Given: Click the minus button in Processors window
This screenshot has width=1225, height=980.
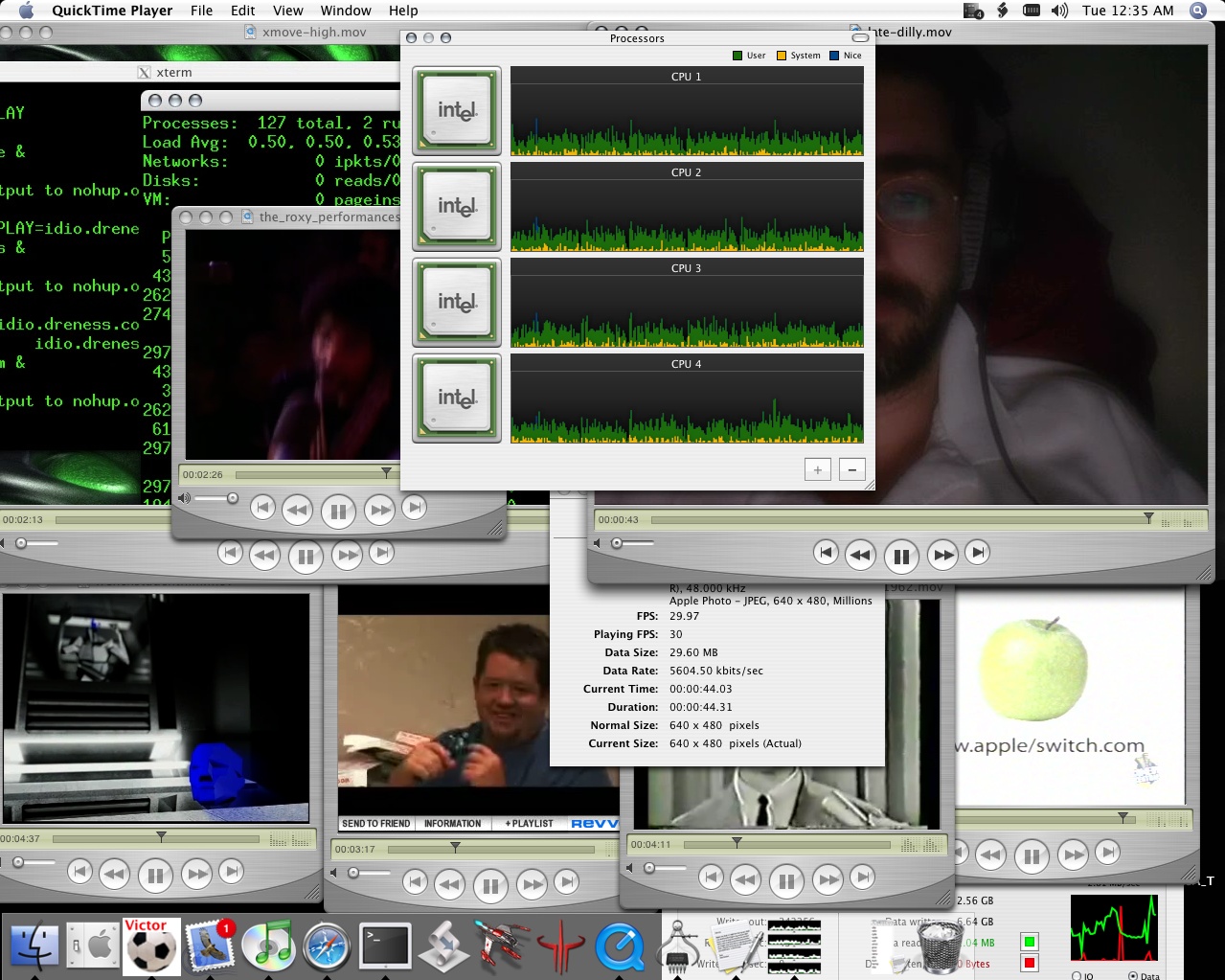Looking at the screenshot, I should click(851, 469).
